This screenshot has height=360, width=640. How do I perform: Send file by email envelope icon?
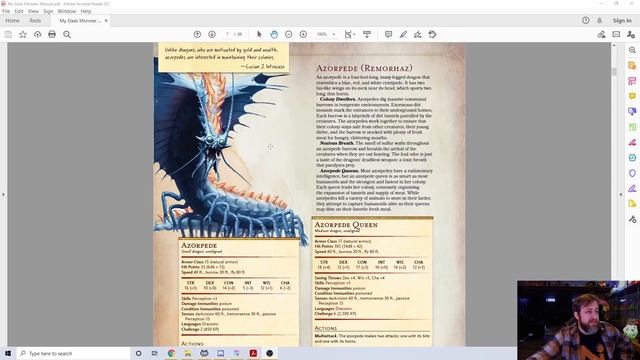(x=616, y=35)
